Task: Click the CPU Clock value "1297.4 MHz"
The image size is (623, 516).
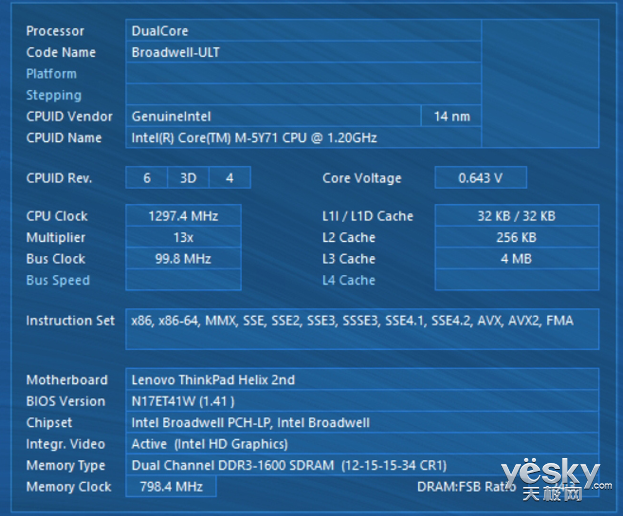Action: pos(183,216)
